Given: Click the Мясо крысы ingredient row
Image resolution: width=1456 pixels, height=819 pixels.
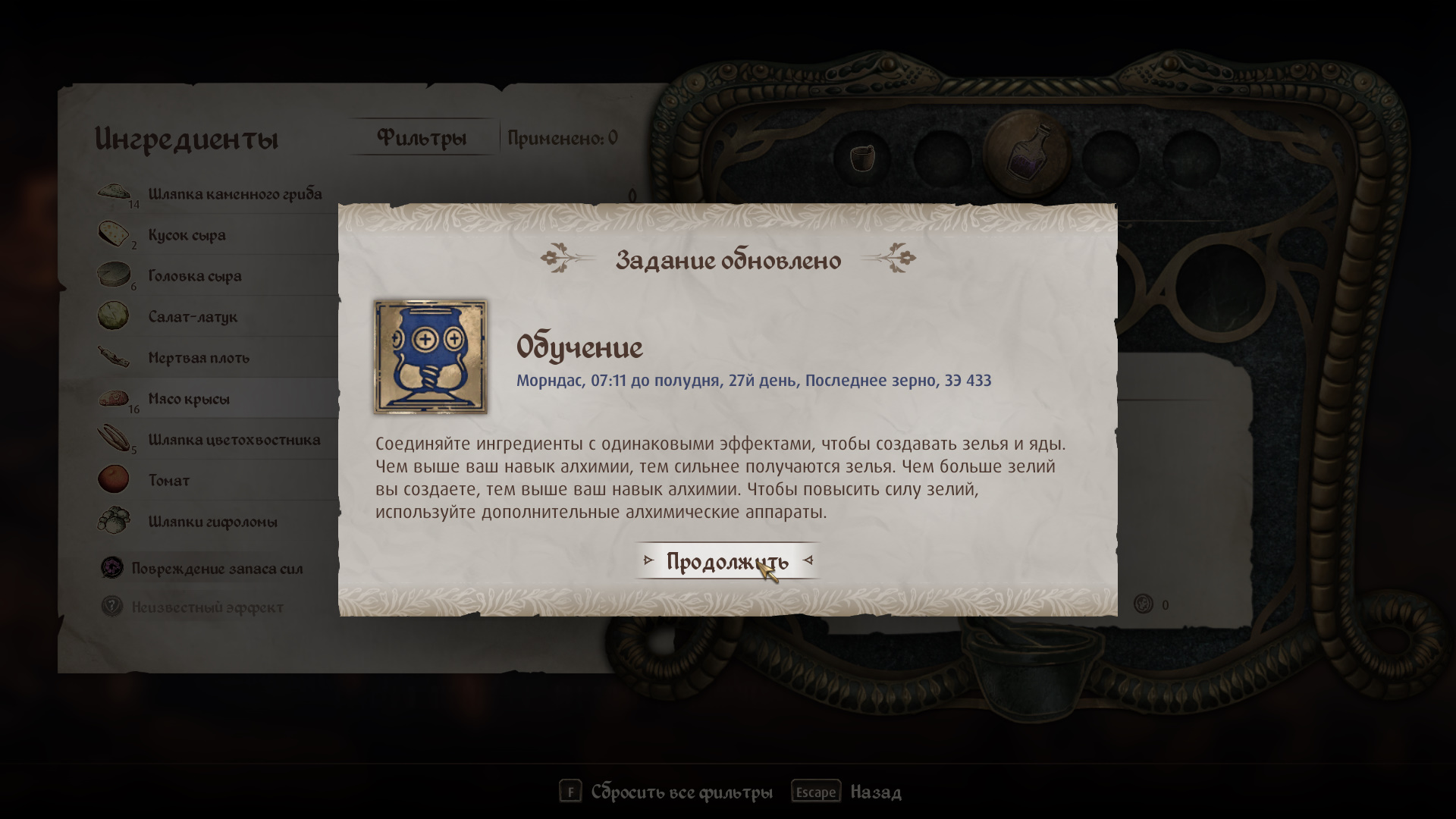Looking at the screenshot, I should (218, 398).
